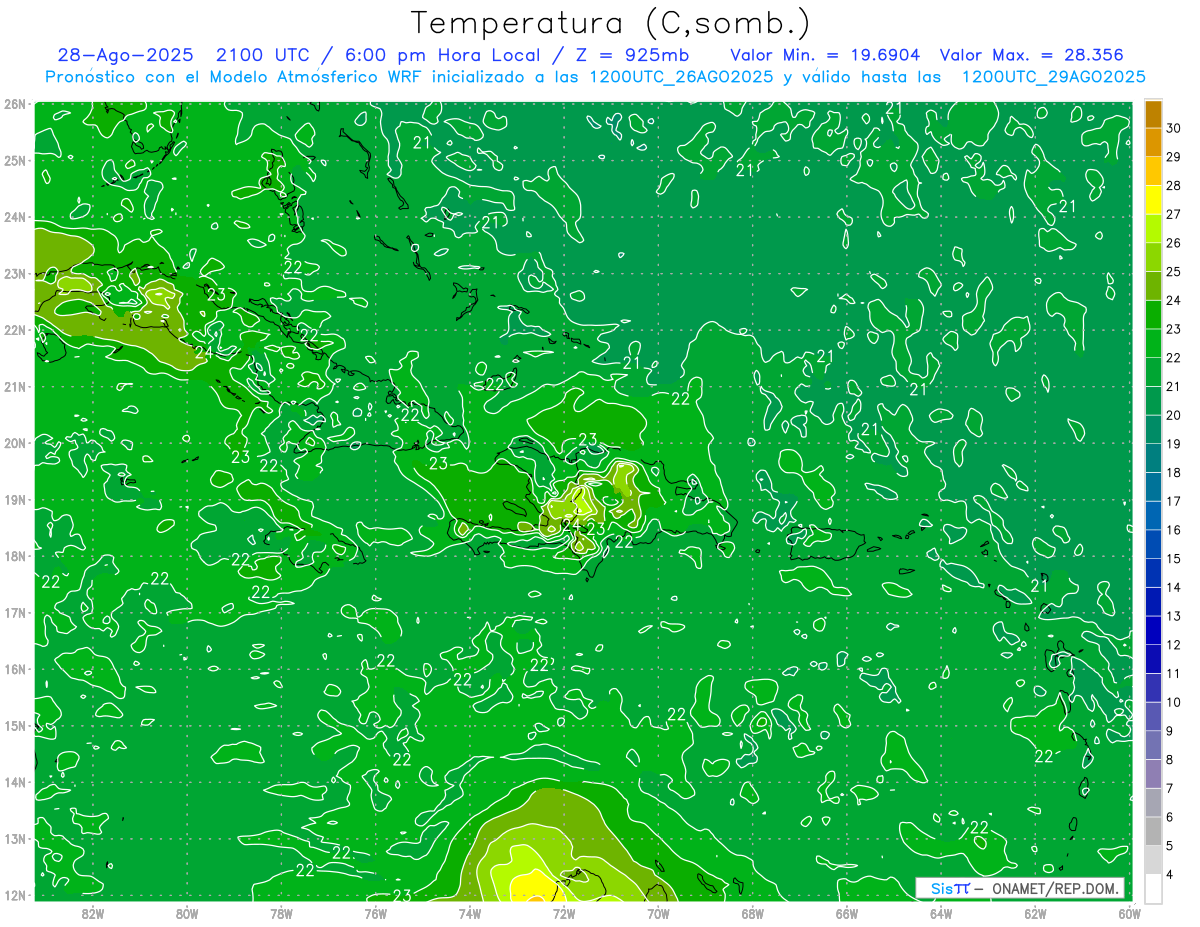Click the dark orange swatch above 30 on color bar

[x=1153, y=114]
